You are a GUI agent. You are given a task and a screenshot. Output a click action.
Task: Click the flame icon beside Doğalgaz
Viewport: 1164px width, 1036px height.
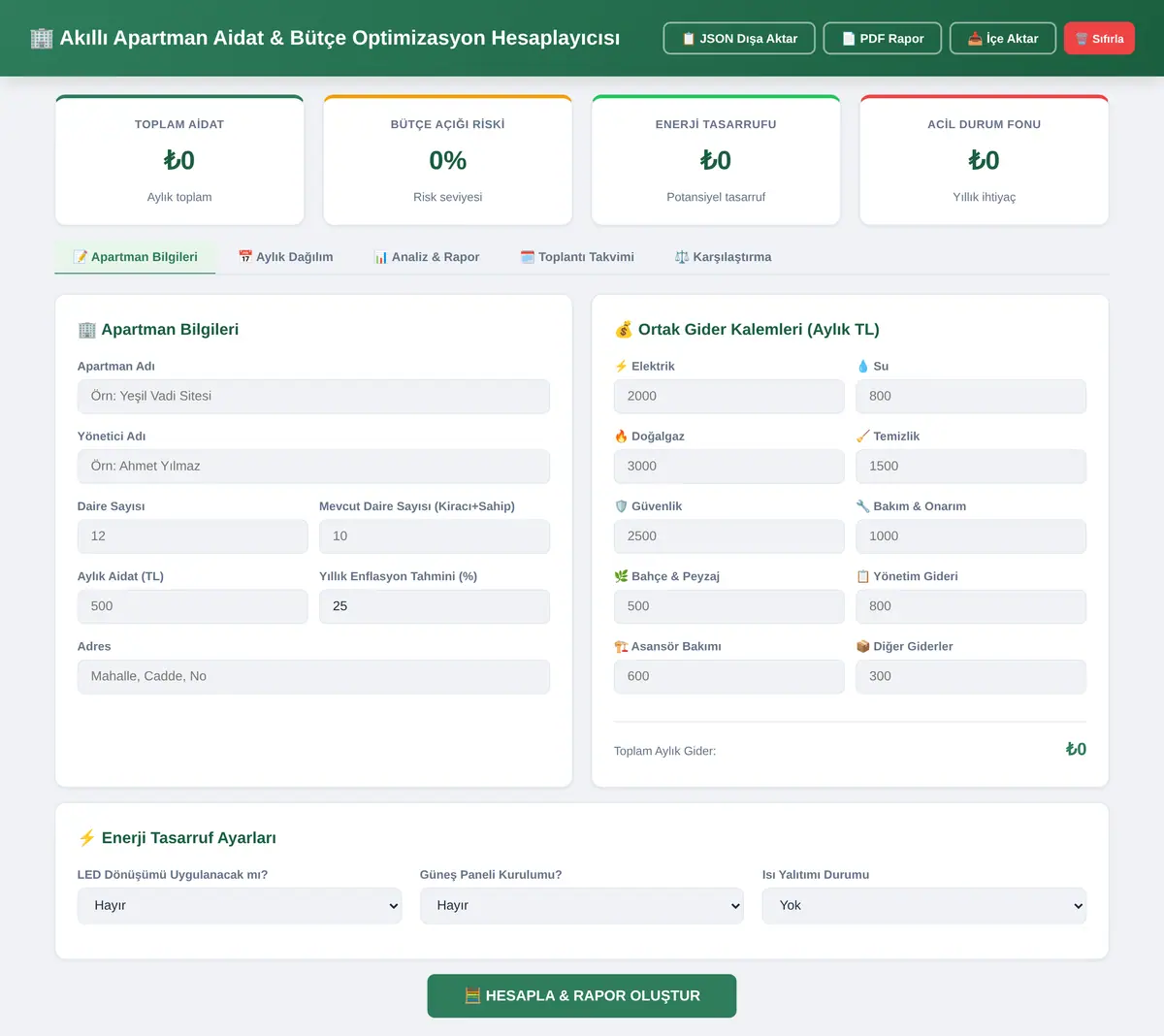click(x=621, y=436)
